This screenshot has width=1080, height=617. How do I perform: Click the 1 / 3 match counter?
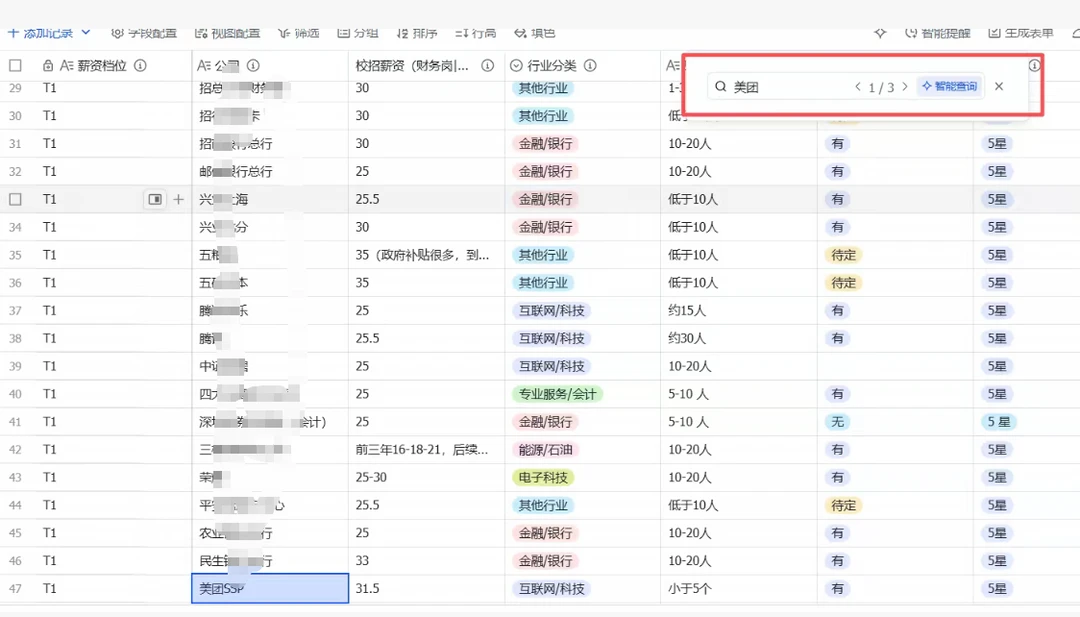881,87
